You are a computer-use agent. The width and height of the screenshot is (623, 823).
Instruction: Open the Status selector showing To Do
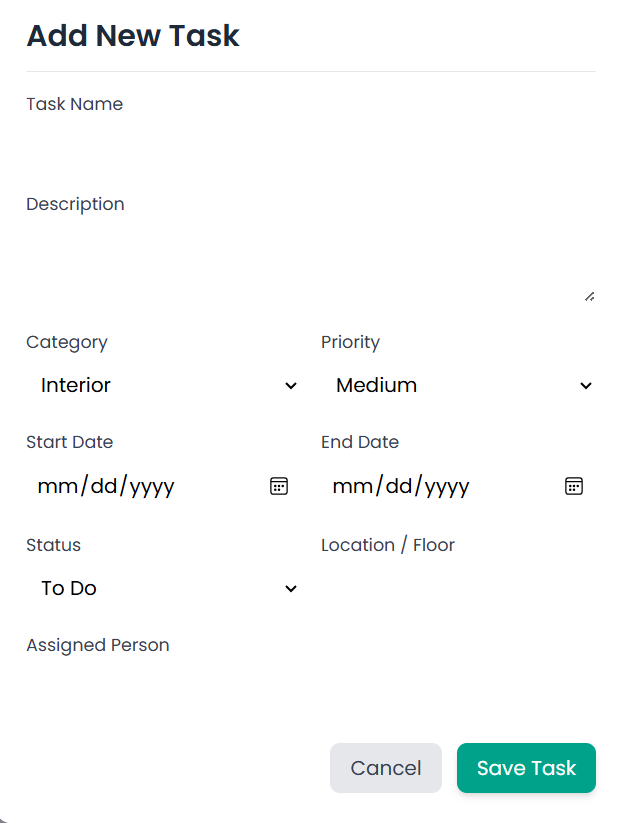(x=160, y=588)
